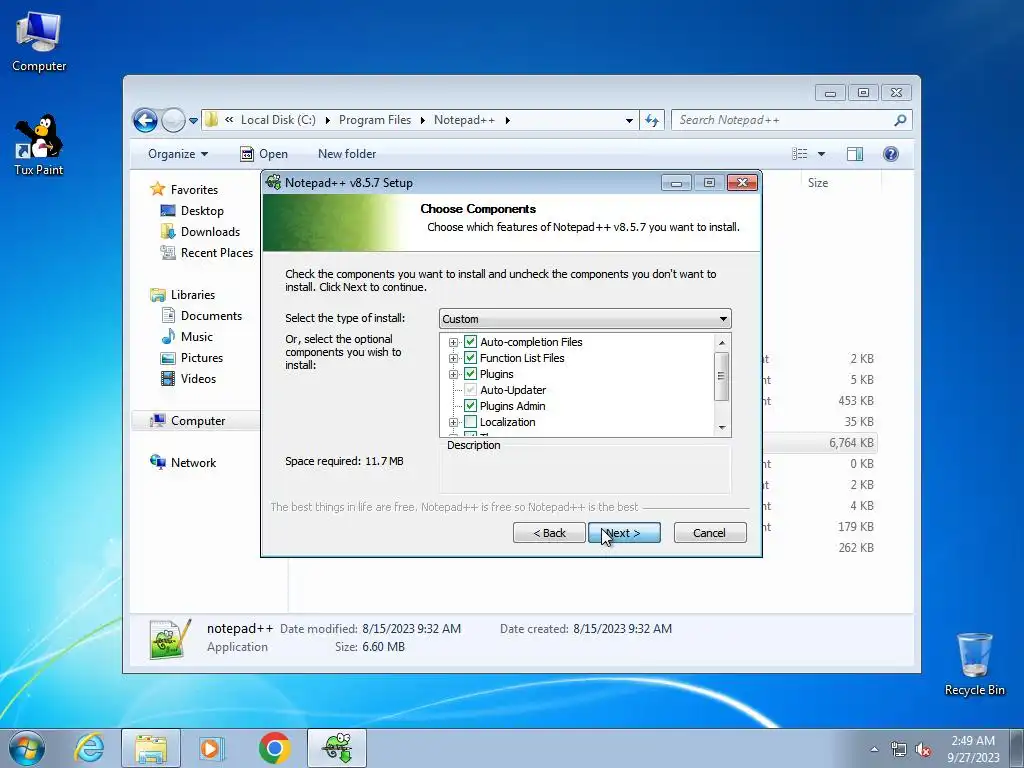Click the network tray icon
The width and height of the screenshot is (1024, 768).
(x=899, y=750)
